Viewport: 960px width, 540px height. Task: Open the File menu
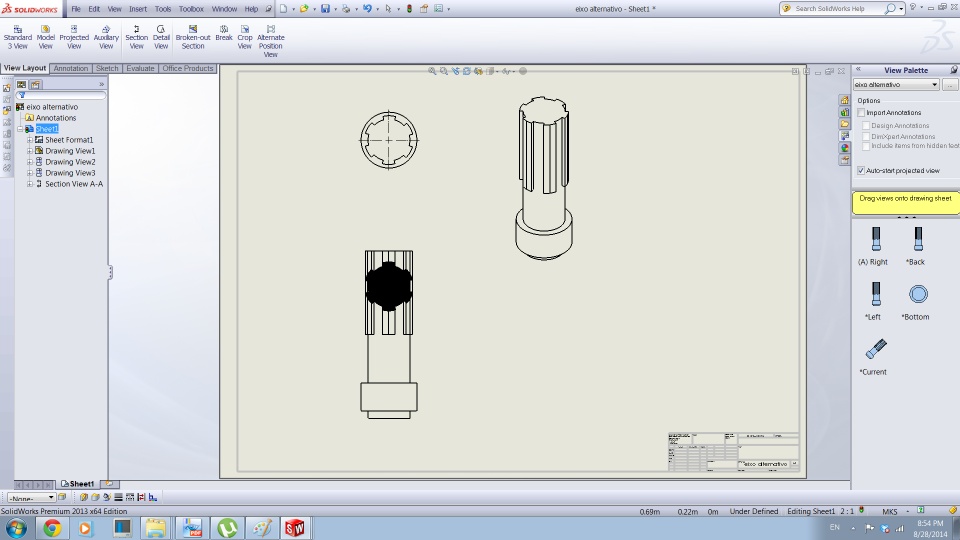(x=76, y=9)
